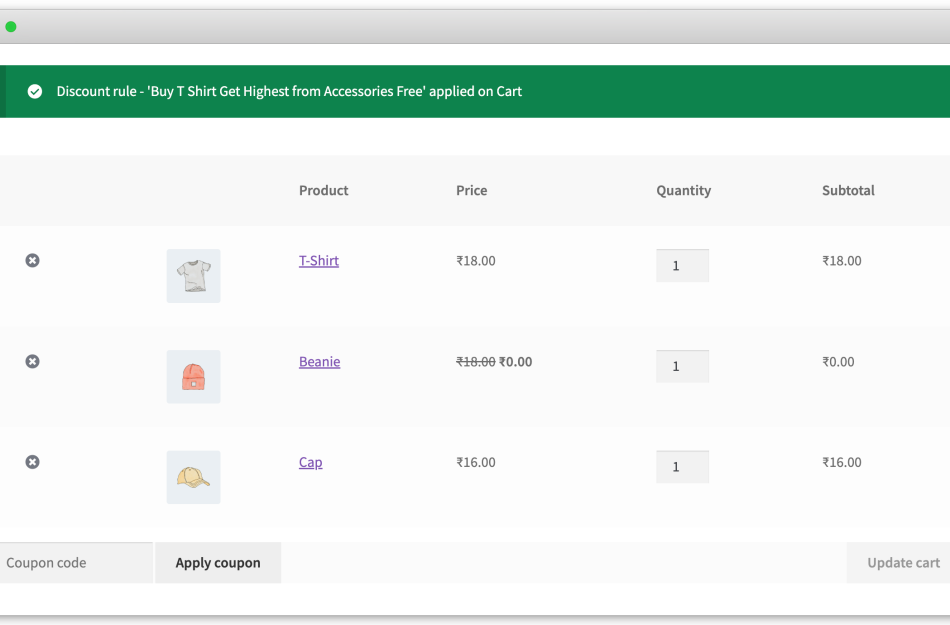Remove the Beanie from the cart
Screen dimensions: 950x625
[x=32, y=361]
